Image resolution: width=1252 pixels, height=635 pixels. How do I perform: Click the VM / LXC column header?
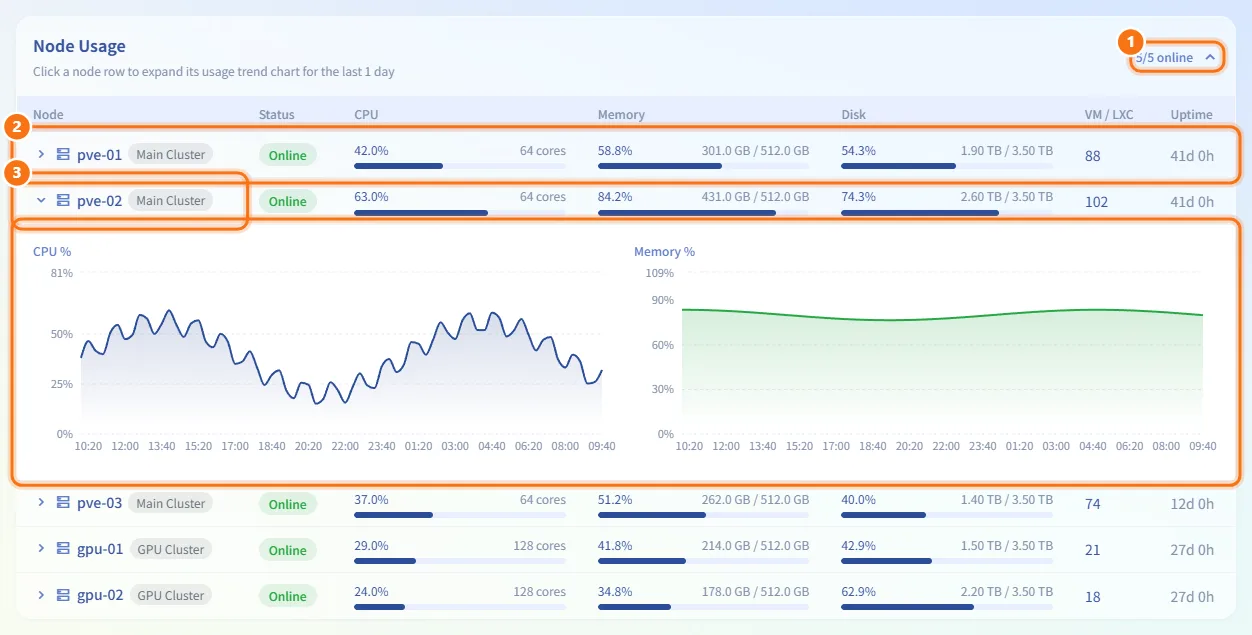(x=1109, y=114)
